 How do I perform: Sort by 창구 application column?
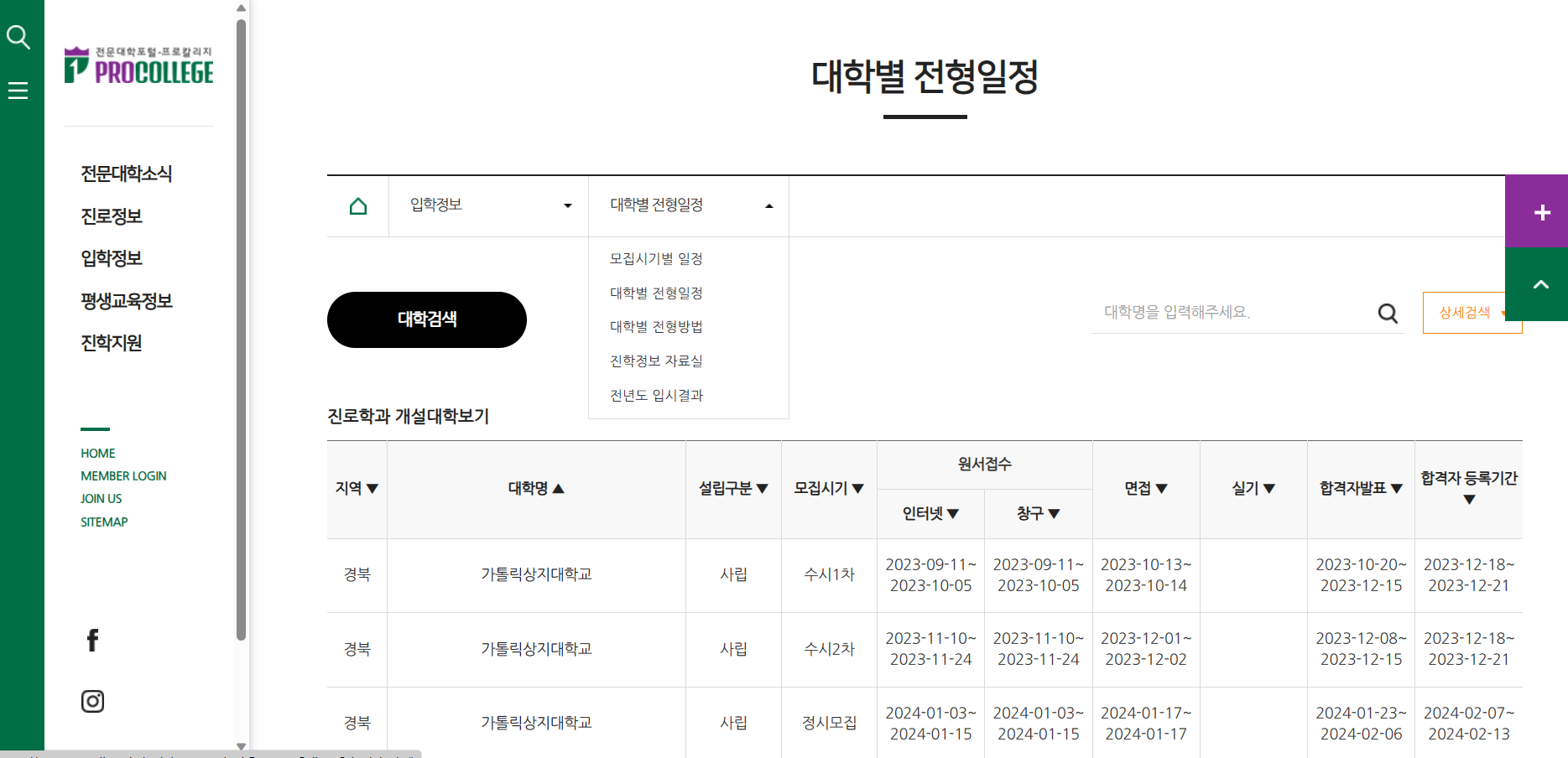1038,514
